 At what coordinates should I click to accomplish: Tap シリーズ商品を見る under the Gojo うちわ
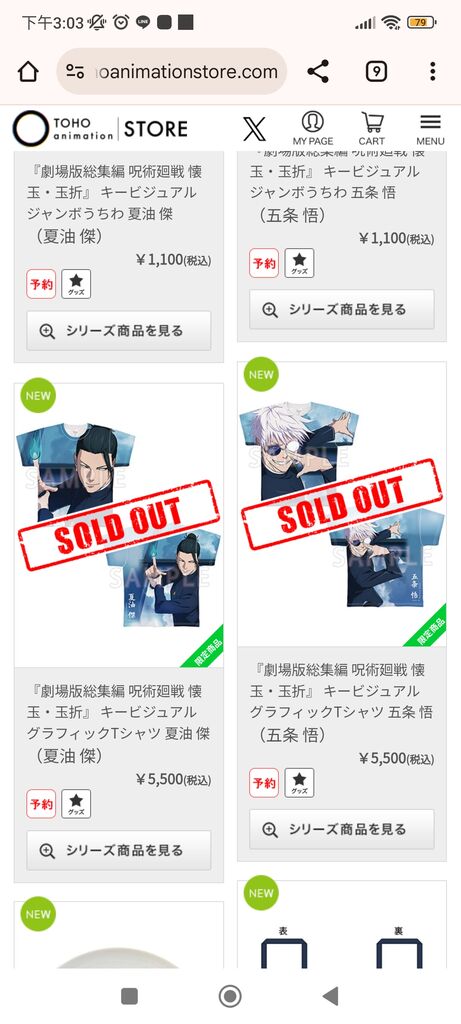(342, 309)
